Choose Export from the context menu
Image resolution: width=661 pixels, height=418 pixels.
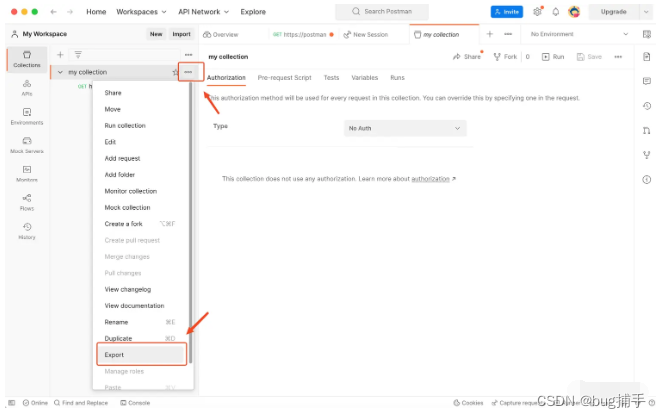click(x=142, y=354)
